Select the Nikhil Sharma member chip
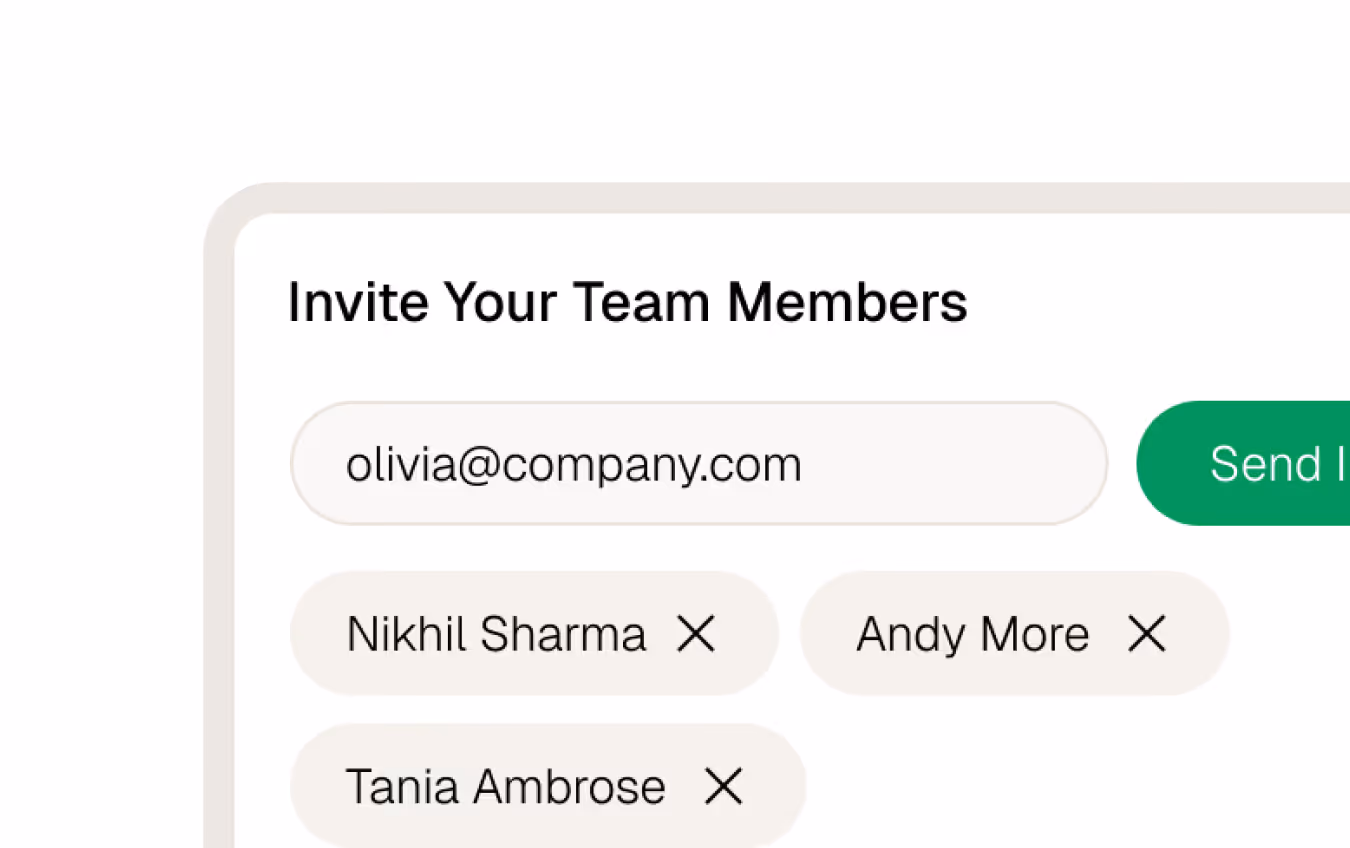Image resolution: width=1350 pixels, height=848 pixels. pos(497,634)
